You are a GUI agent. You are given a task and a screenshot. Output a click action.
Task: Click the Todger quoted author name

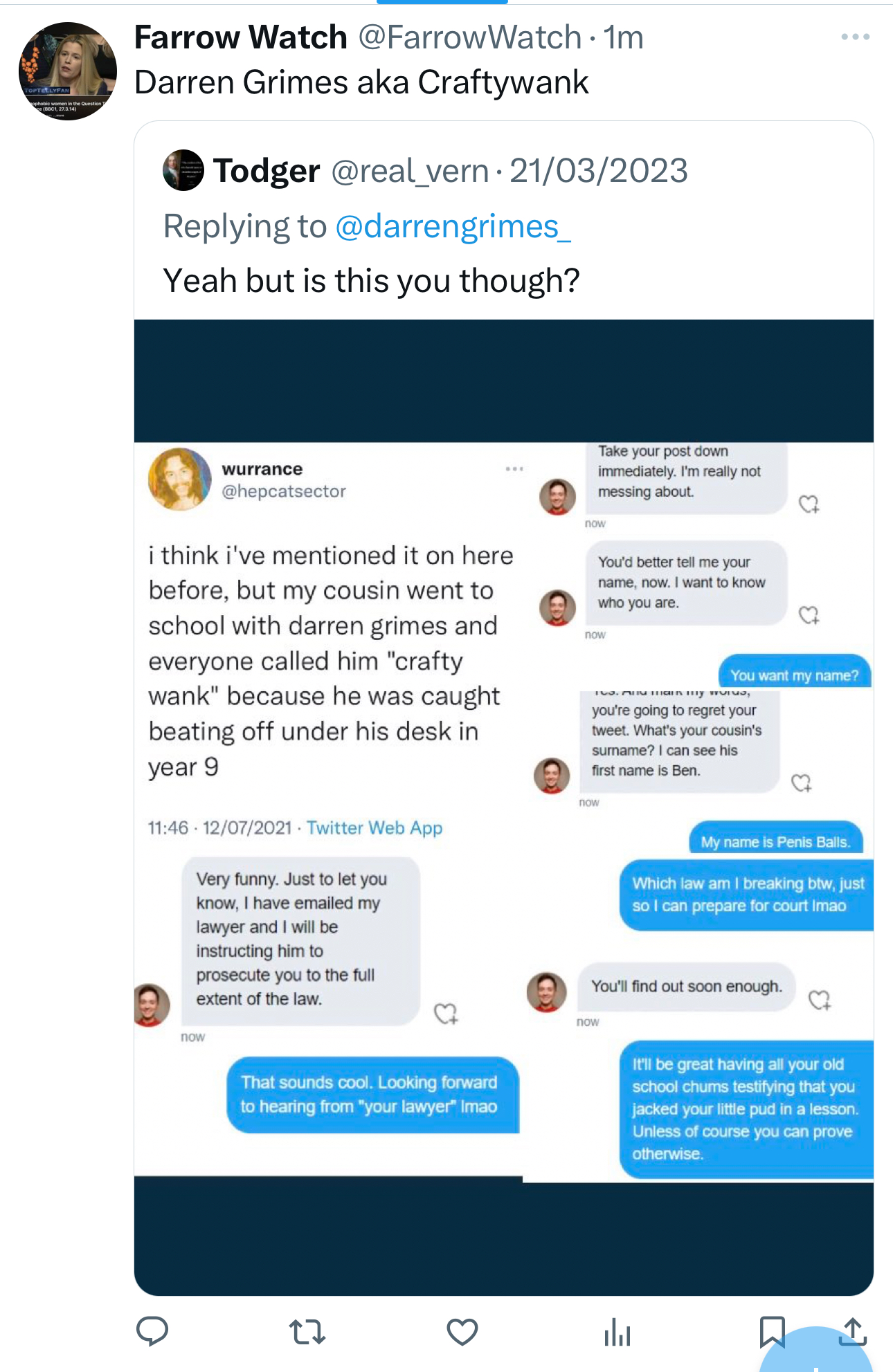tap(266, 170)
